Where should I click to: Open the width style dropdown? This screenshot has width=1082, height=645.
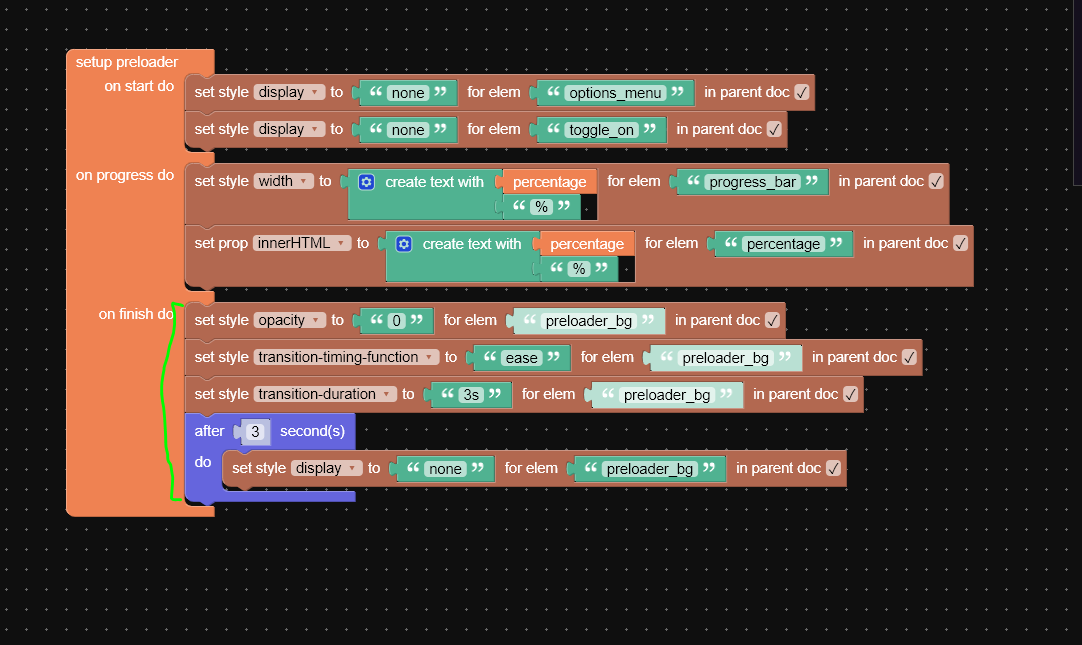pyautogui.click(x=284, y=181)
